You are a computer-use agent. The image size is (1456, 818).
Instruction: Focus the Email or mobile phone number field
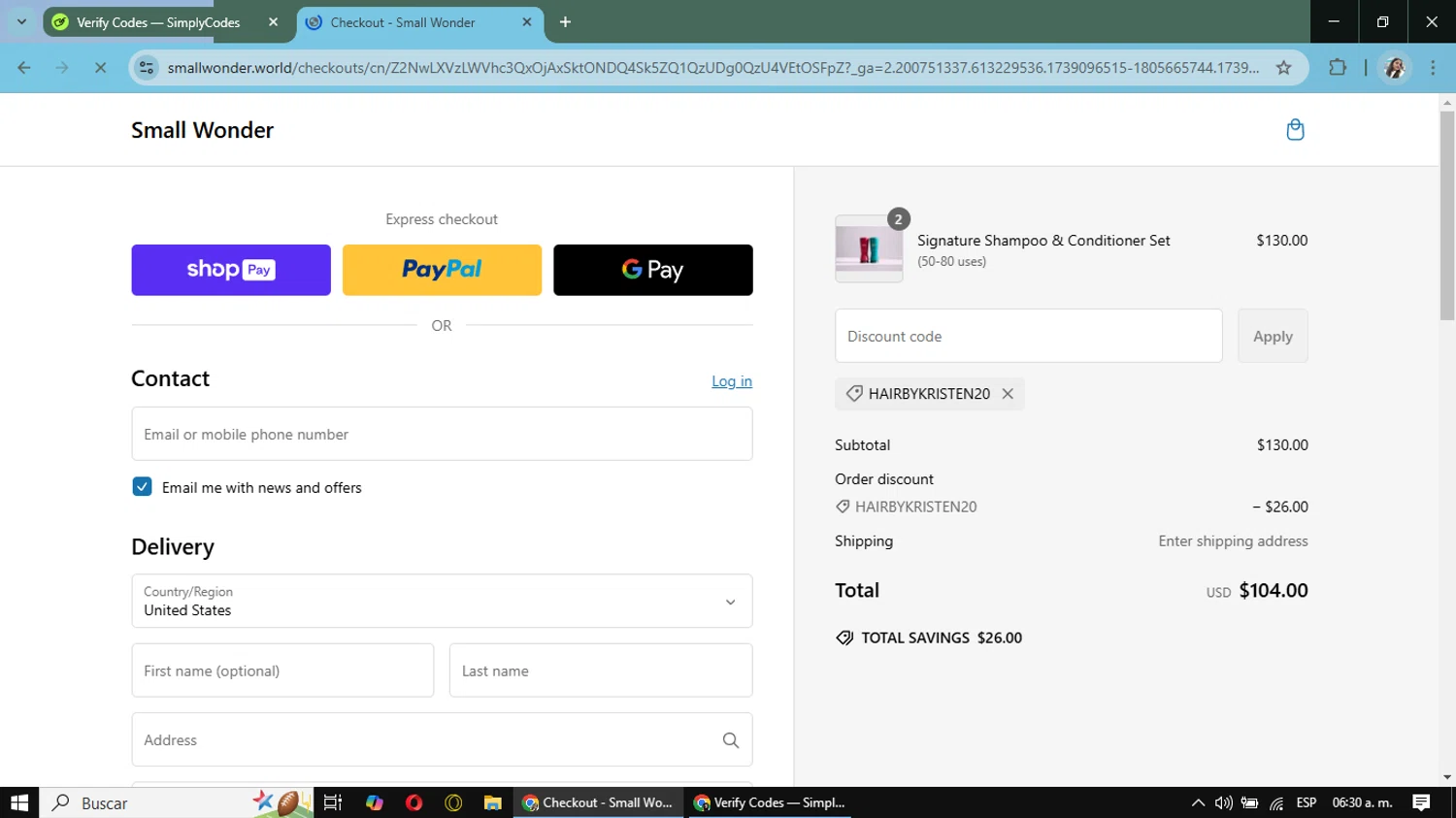[442, 434]
